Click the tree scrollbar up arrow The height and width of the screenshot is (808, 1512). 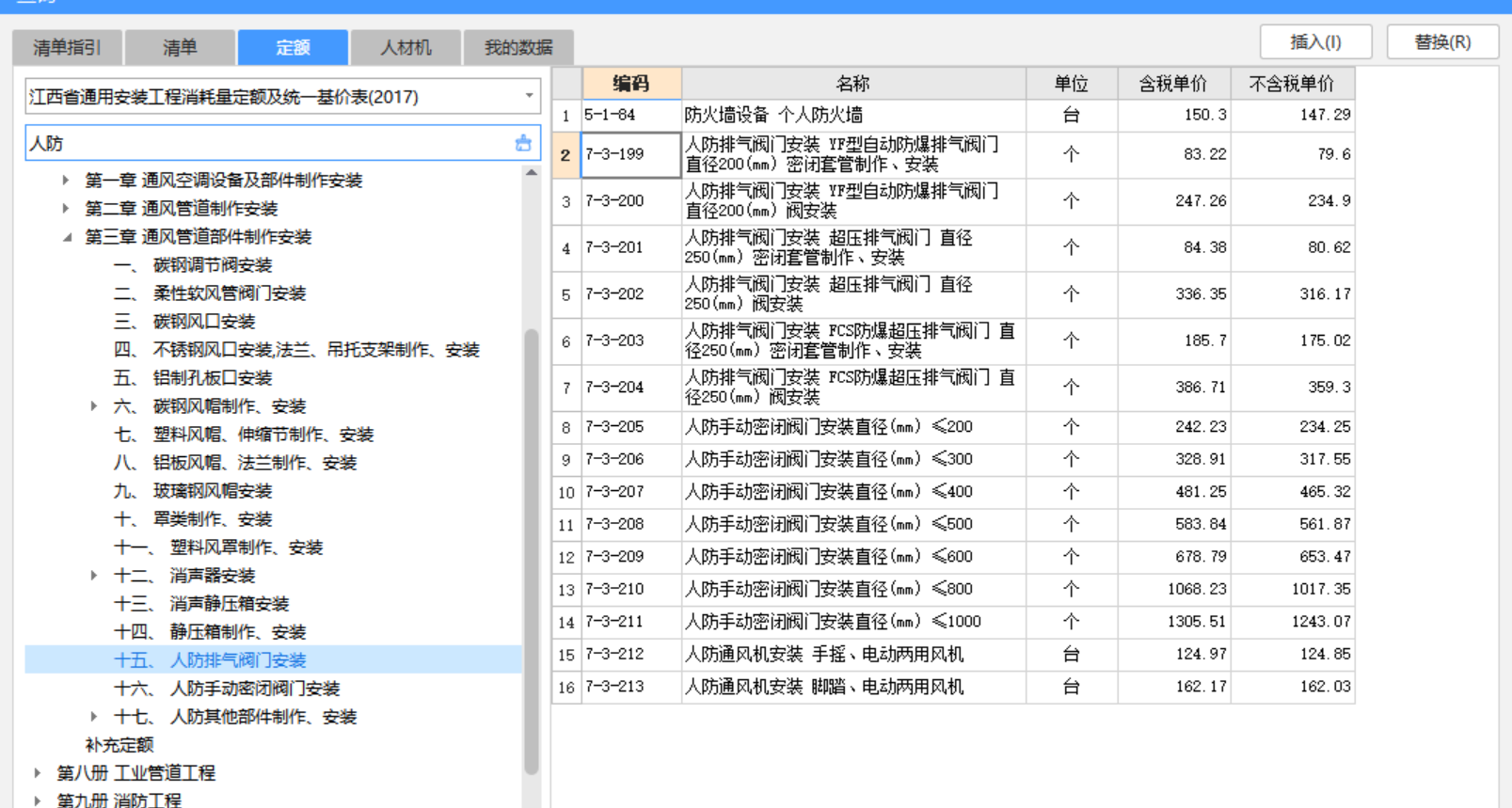pyautogui.click(x=532, y=173)
